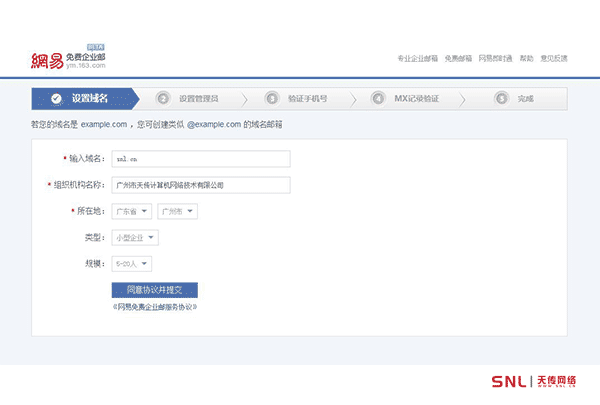This screenshot has width=600, height=405.
Task: Select the 设置管理员 step label
Action: click(199, 99)
